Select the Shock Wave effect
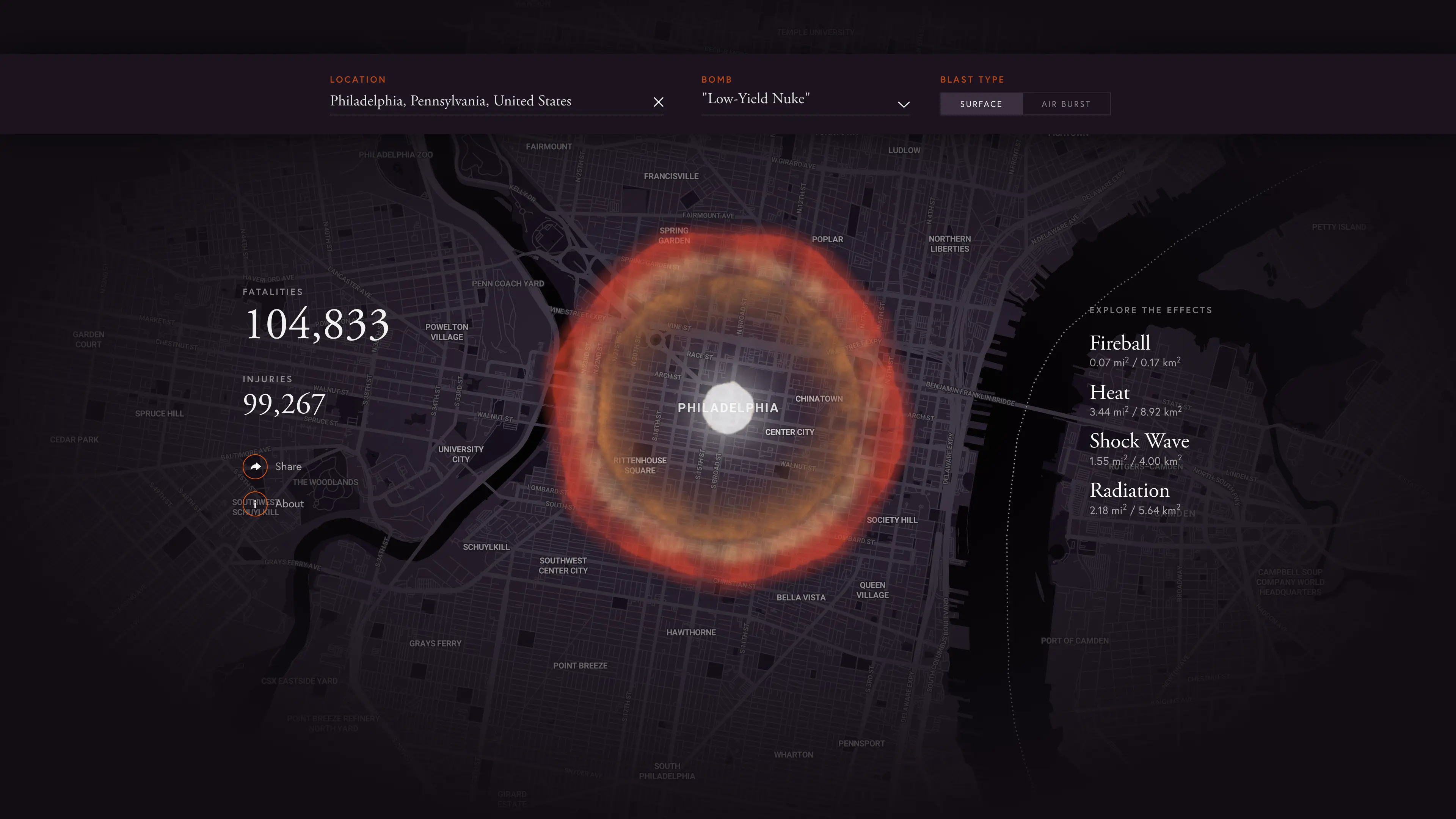1456x819 pixels. [1139, 441]
